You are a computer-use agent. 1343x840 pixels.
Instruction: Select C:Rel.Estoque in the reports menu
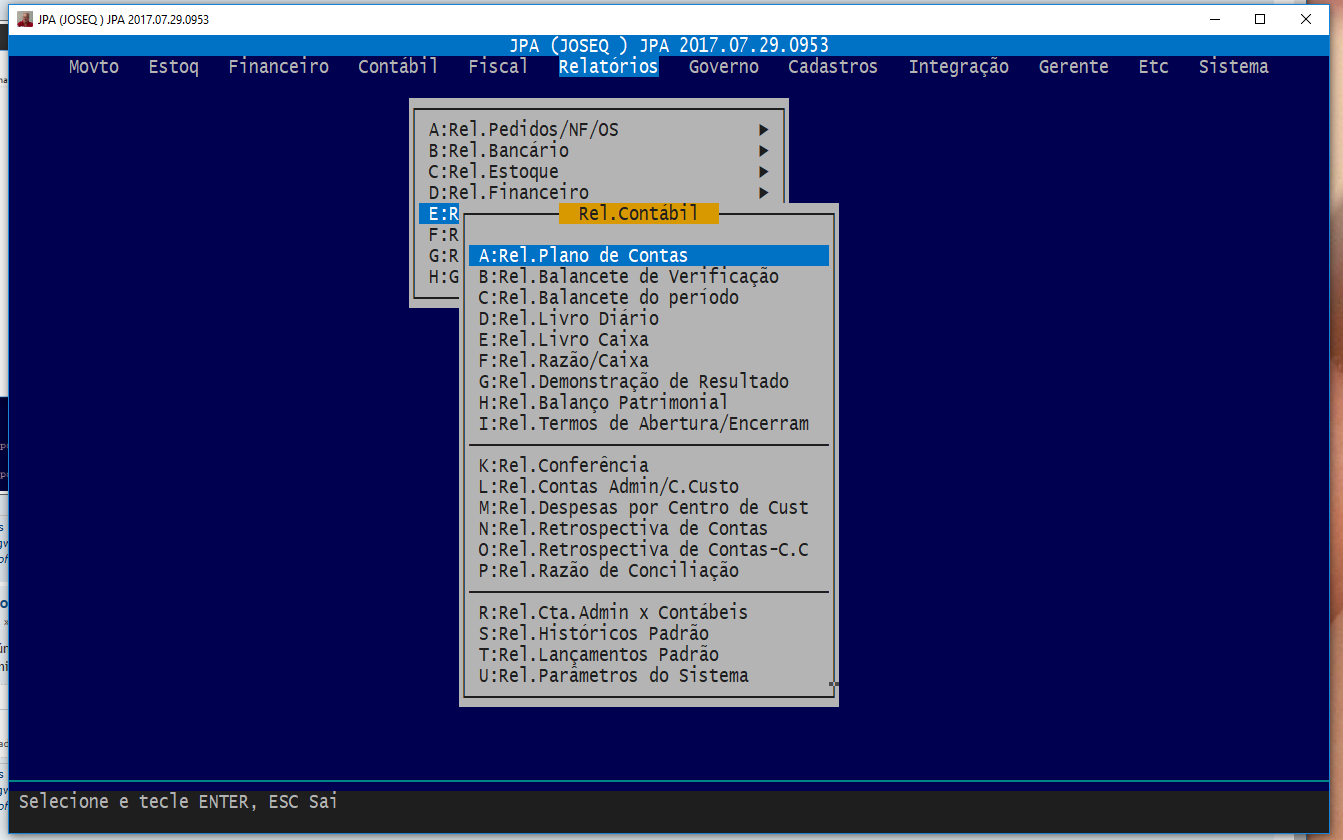click(x=599, y=172)
